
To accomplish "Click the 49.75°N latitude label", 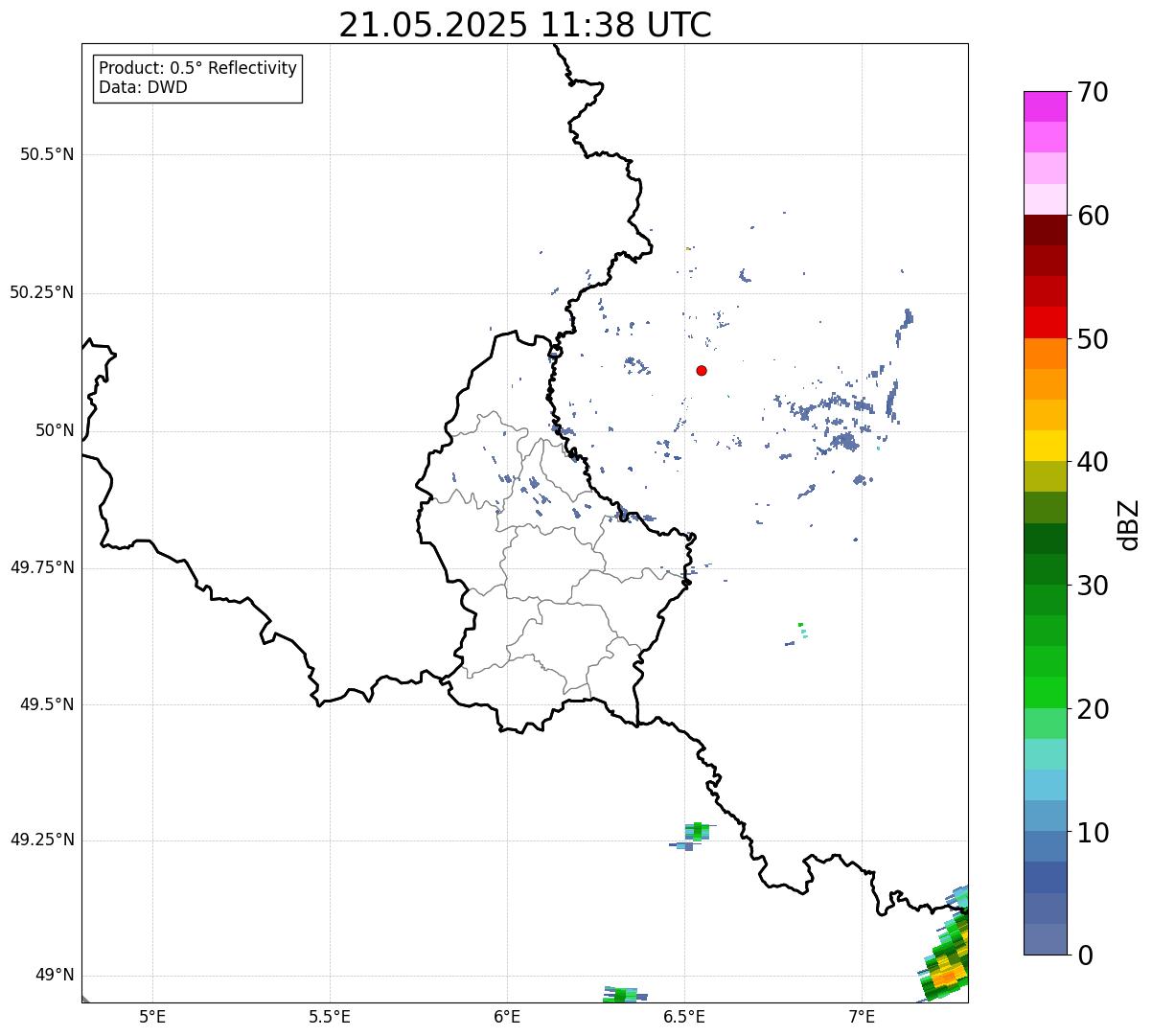I will tap(42, 568).
